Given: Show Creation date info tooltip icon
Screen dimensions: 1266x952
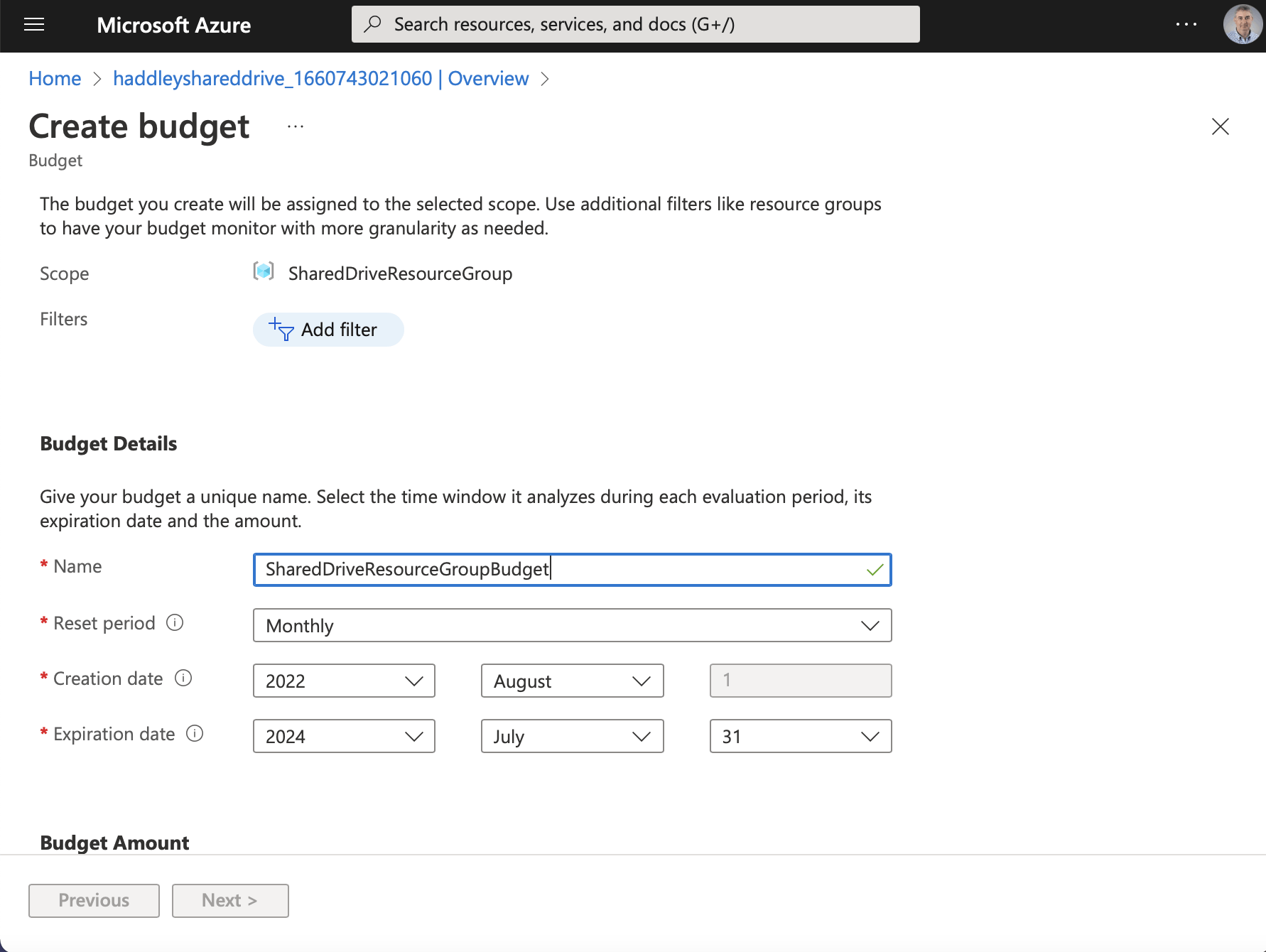Looking at the screenshot, I should (x=183, y=678).
